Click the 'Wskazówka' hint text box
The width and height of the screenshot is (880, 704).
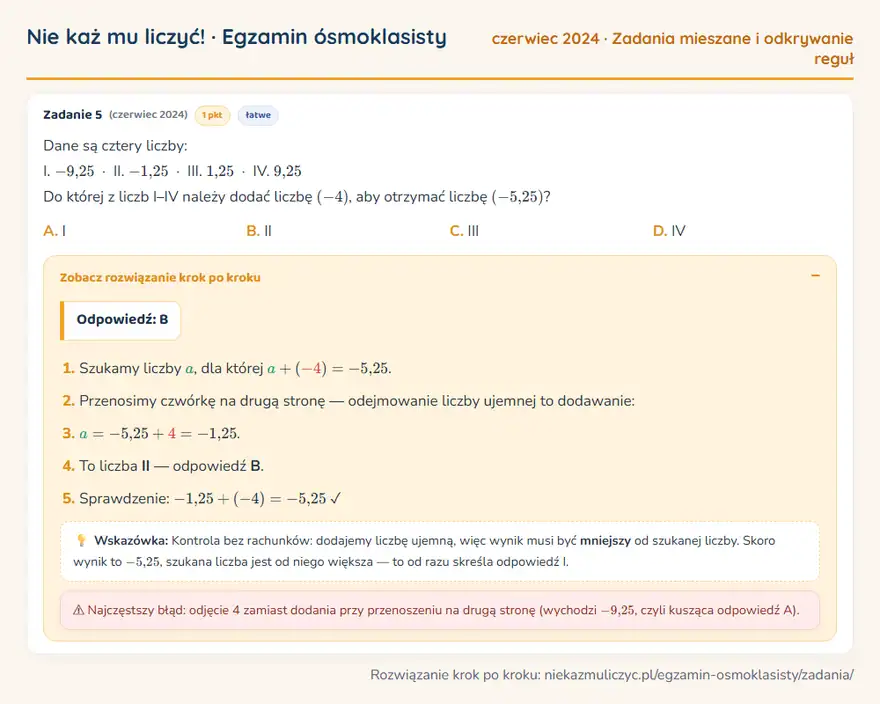(x=440, y=551)
